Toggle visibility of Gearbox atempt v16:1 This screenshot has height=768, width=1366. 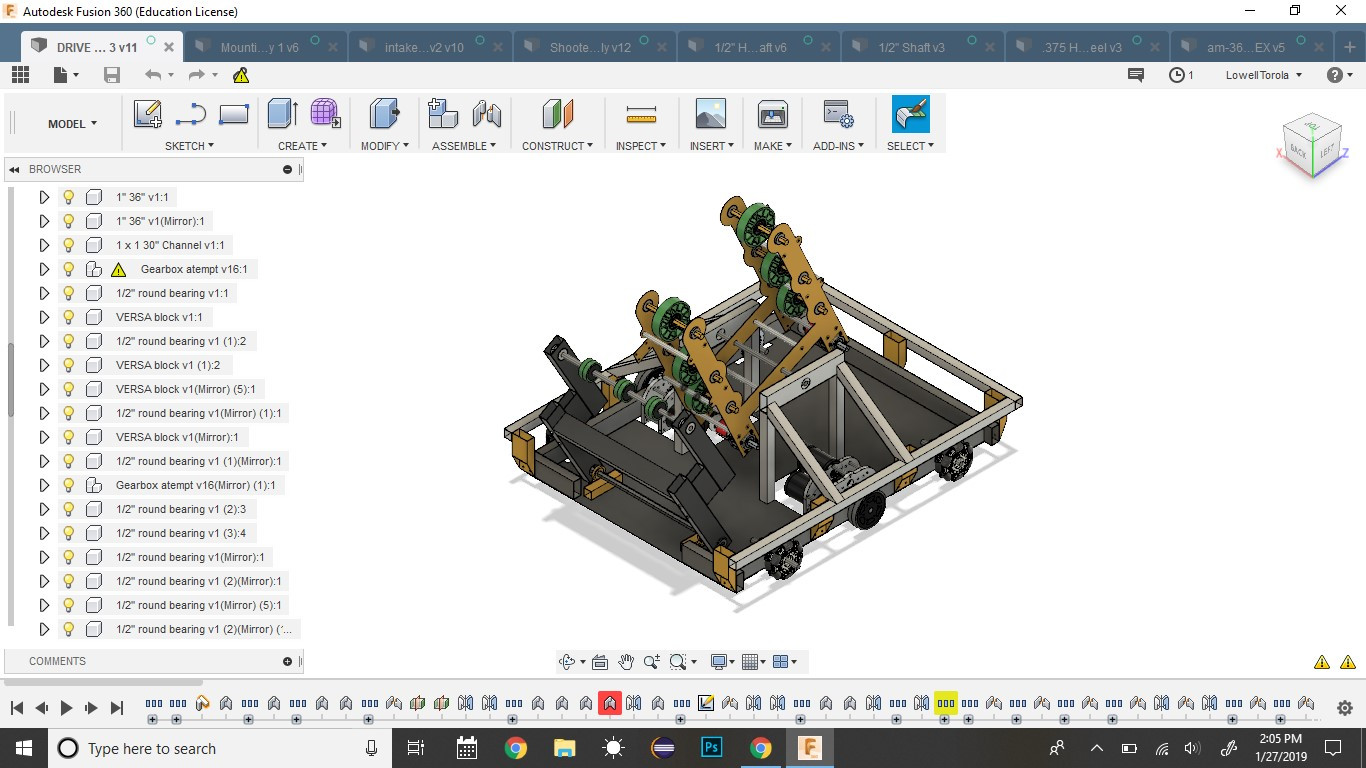69,269
